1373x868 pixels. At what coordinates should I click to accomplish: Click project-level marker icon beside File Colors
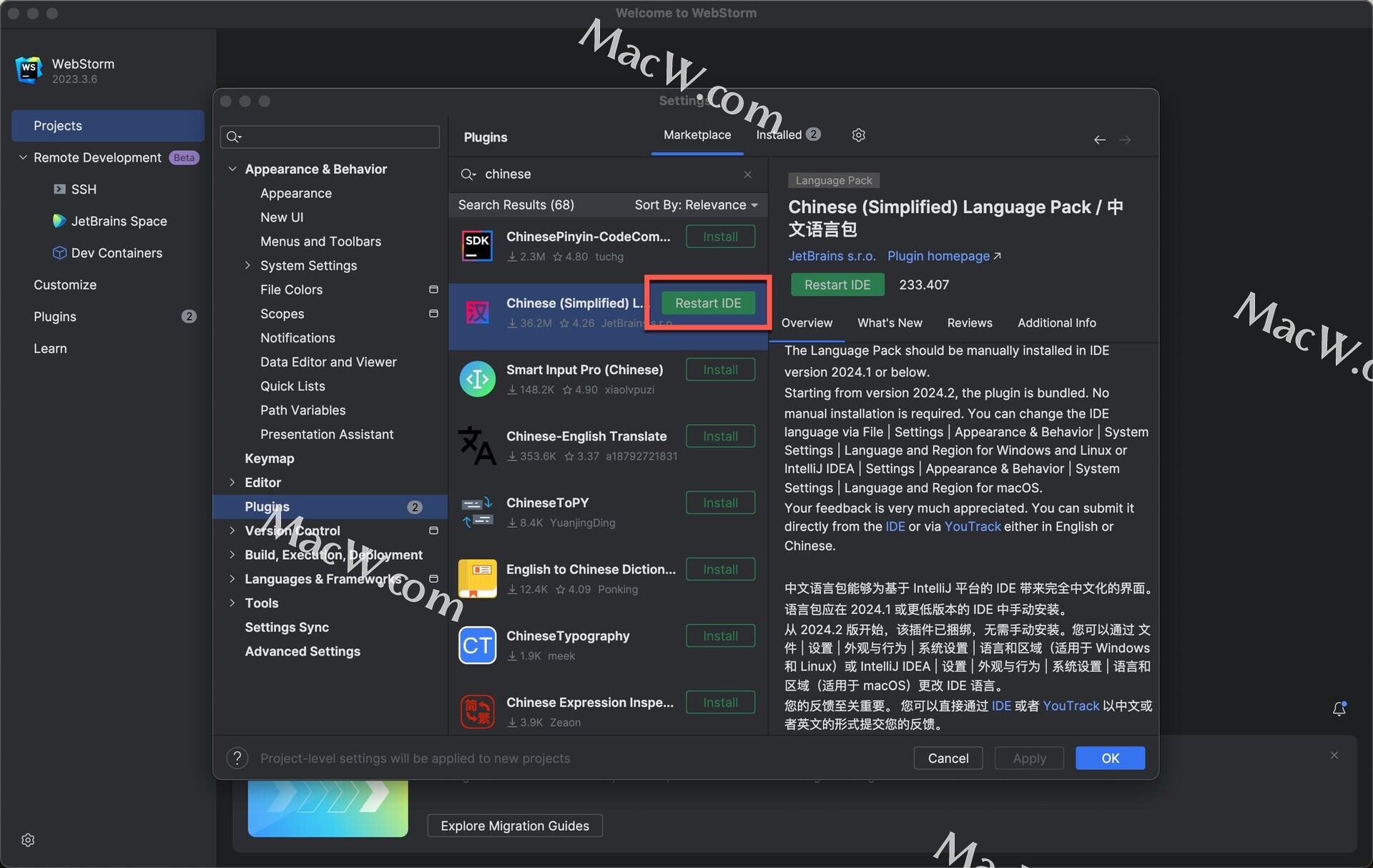coord(433,290)
